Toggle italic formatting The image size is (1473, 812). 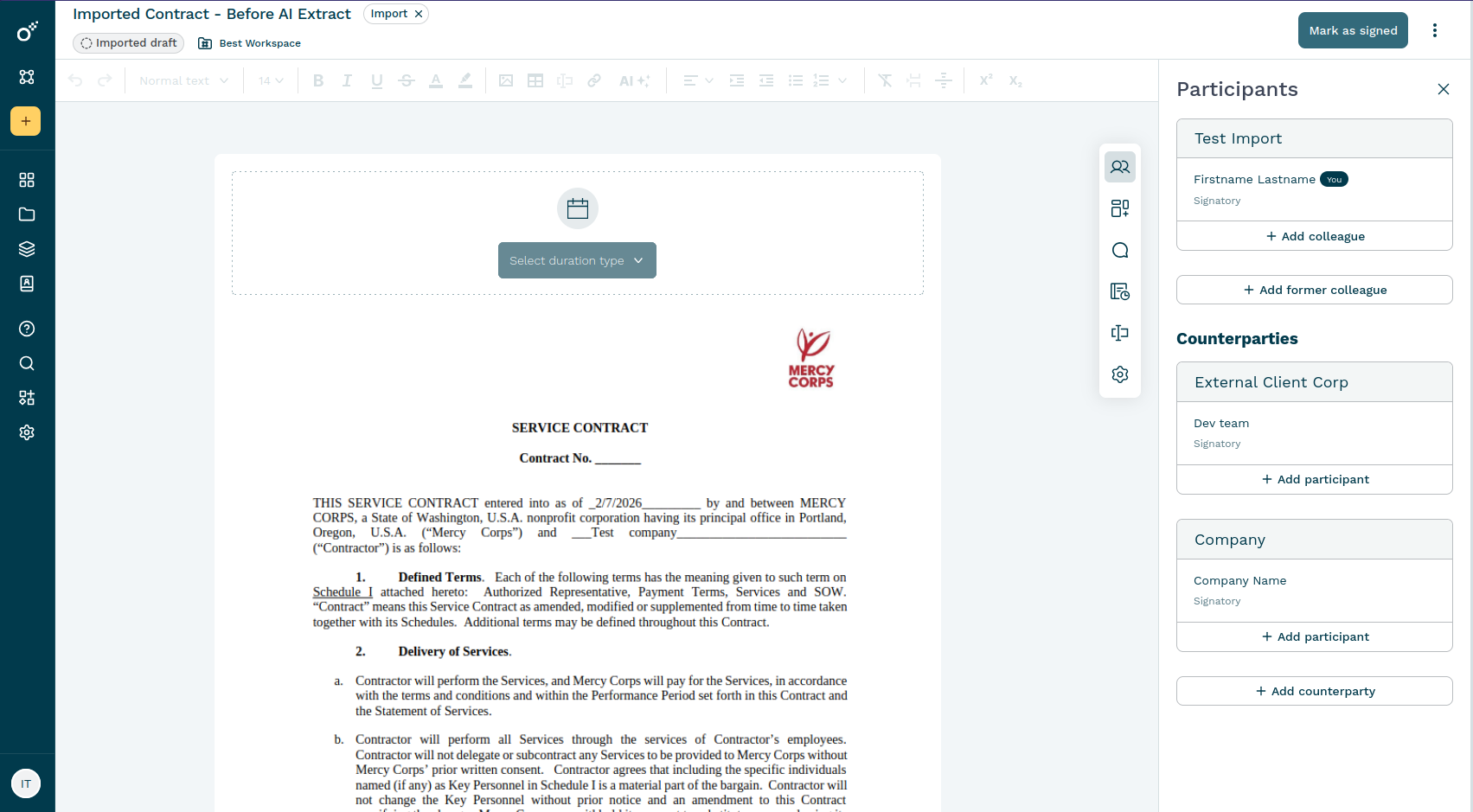coord(347,80)
